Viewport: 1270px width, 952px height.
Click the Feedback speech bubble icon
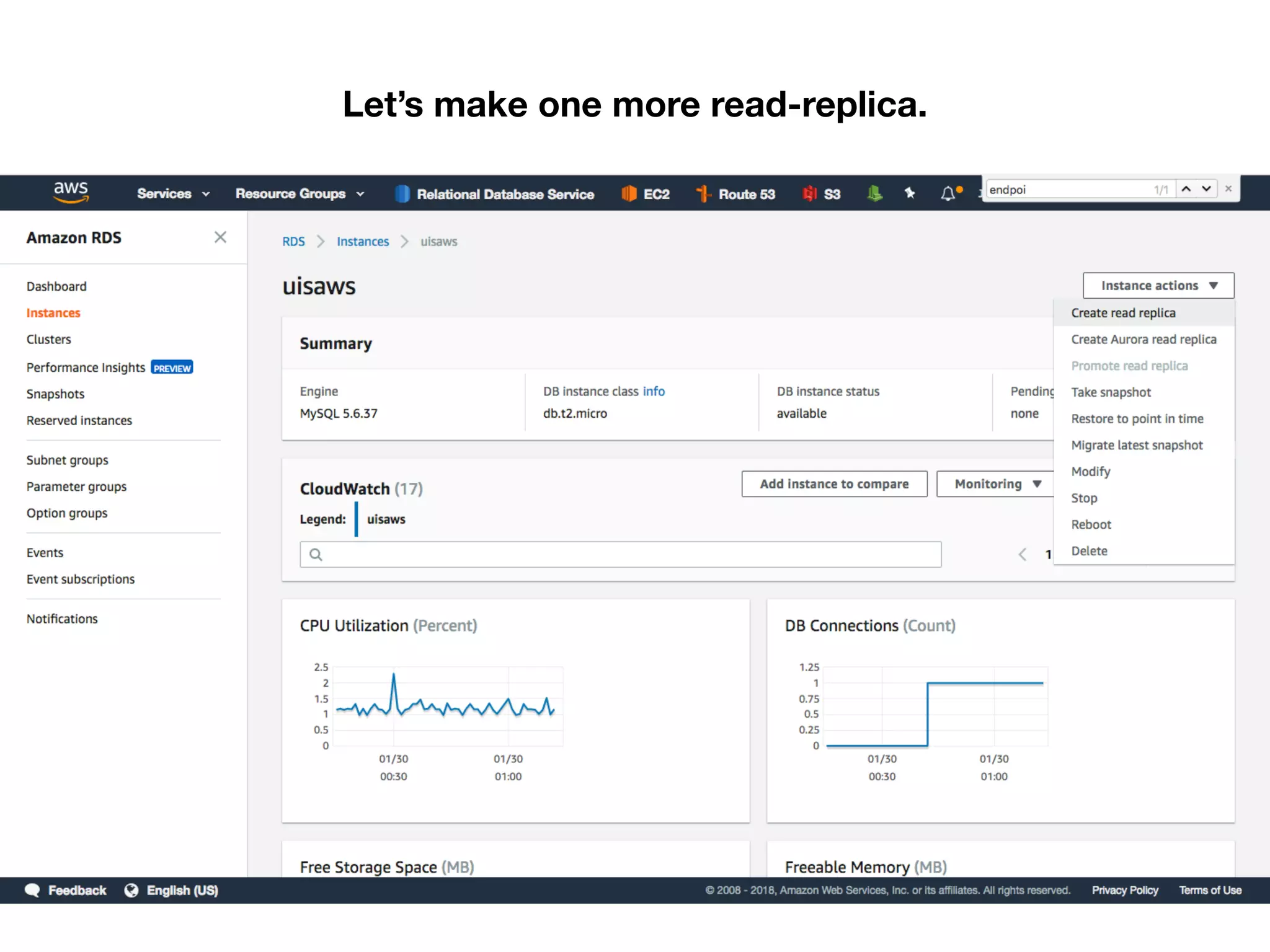coord(32,891)
